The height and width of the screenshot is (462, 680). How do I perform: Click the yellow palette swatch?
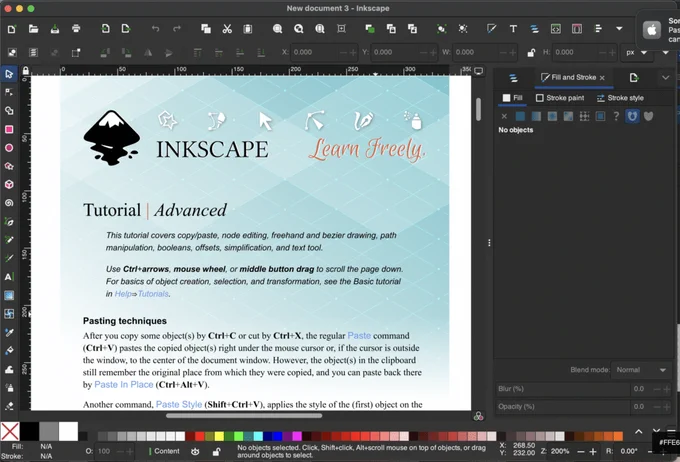pyautogui.click(x=219, y=436)
